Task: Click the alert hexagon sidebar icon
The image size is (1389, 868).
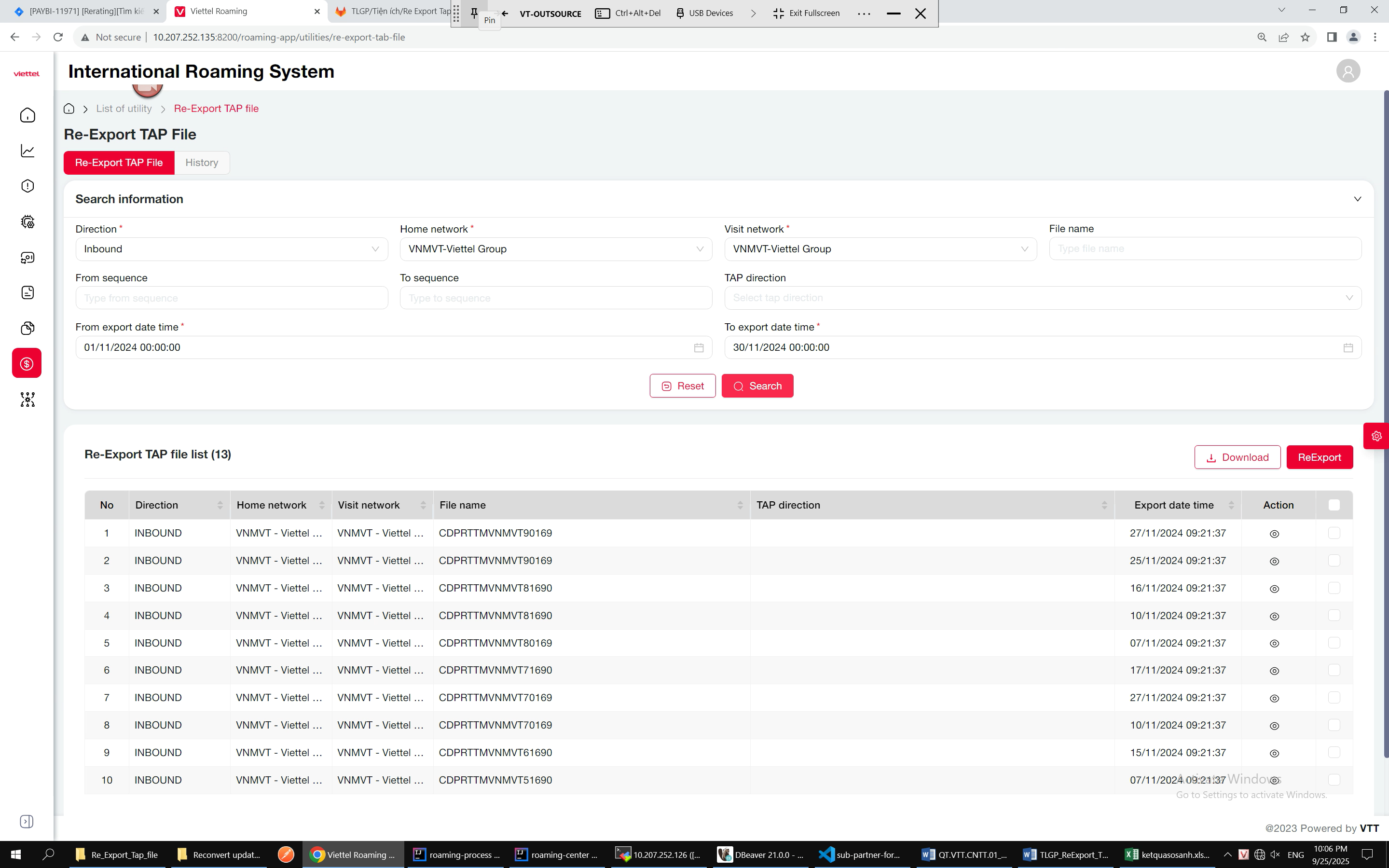Action: click(x=27, y=186)
